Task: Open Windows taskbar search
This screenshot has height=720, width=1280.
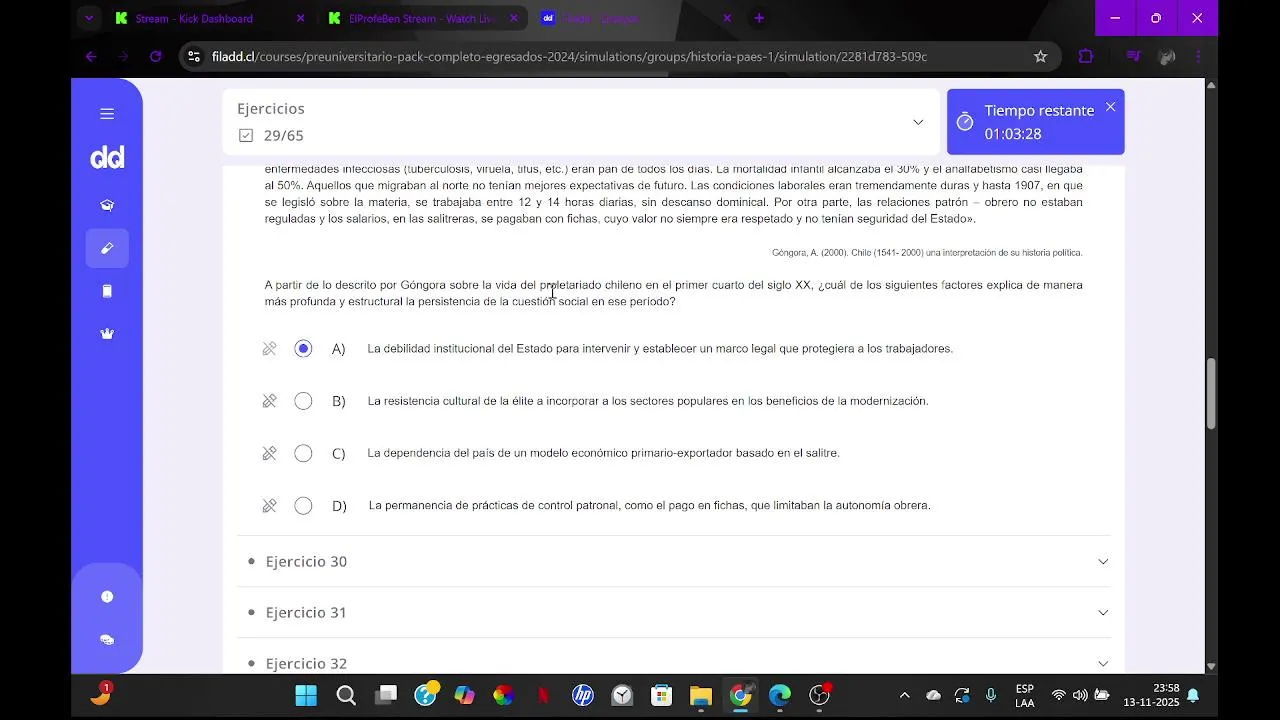Action: tap(346, 696)
